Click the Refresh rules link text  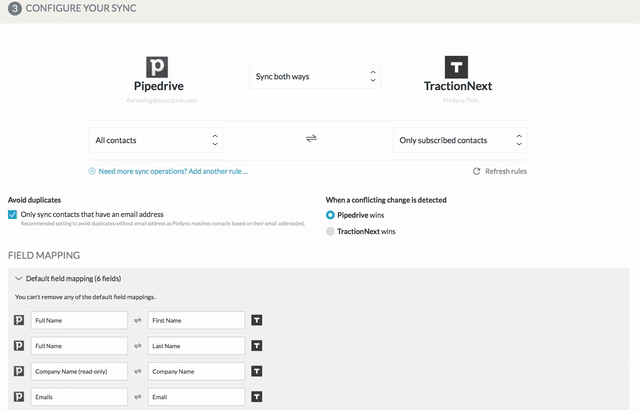tap(506, 171)
